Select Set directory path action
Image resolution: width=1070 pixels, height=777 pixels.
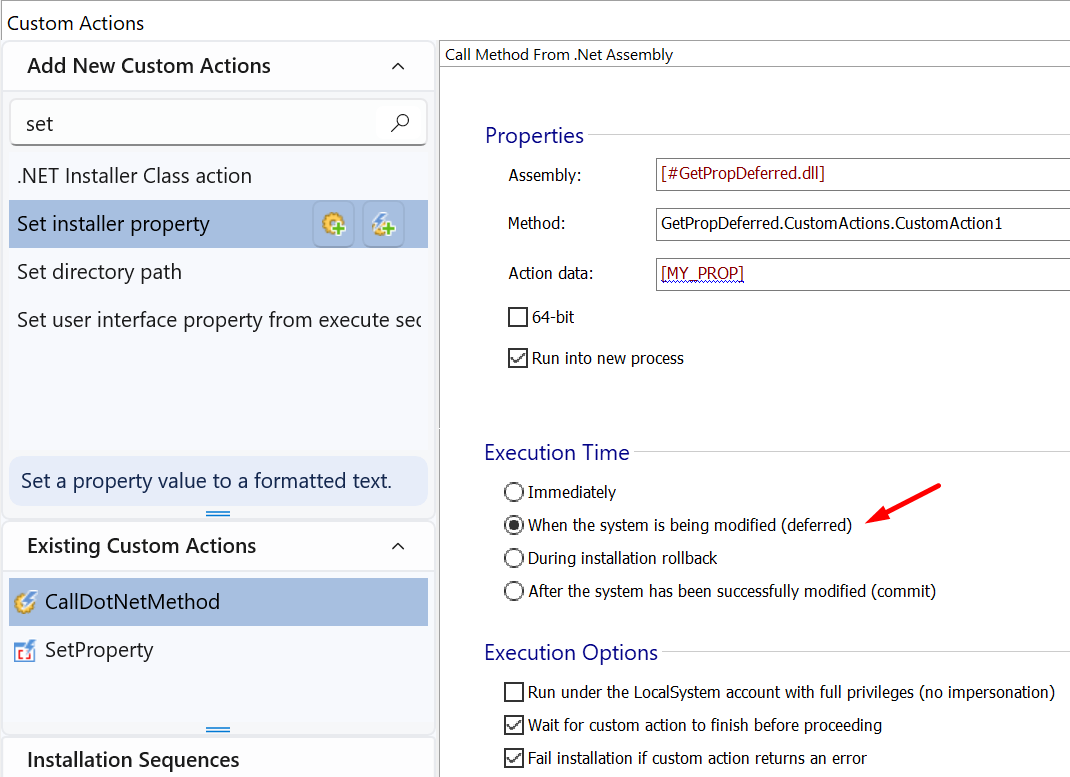tap(100, 272)
